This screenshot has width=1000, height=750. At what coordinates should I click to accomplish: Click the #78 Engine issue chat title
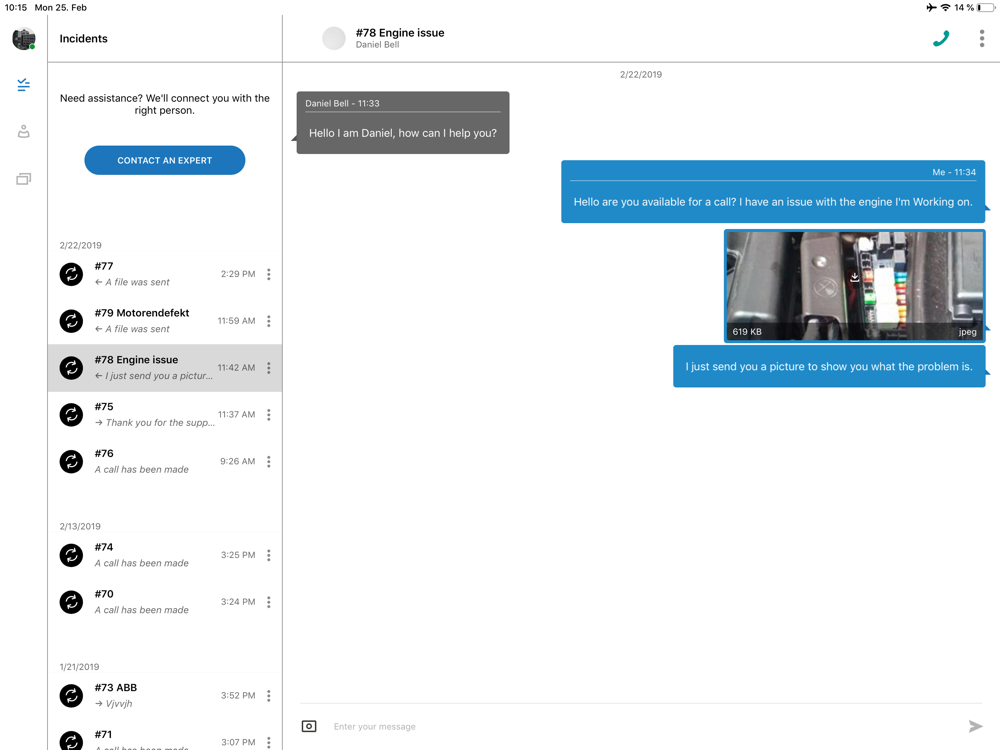click(400, 33)
